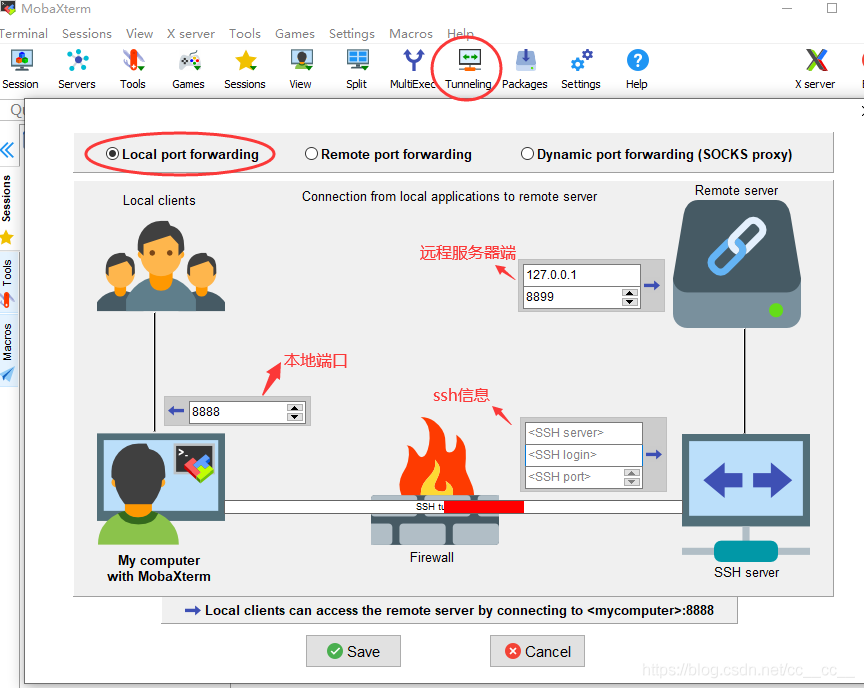This screenshot has width=864, height=688.
Task: Switch to the Sessions side tab
Action: 7,208
